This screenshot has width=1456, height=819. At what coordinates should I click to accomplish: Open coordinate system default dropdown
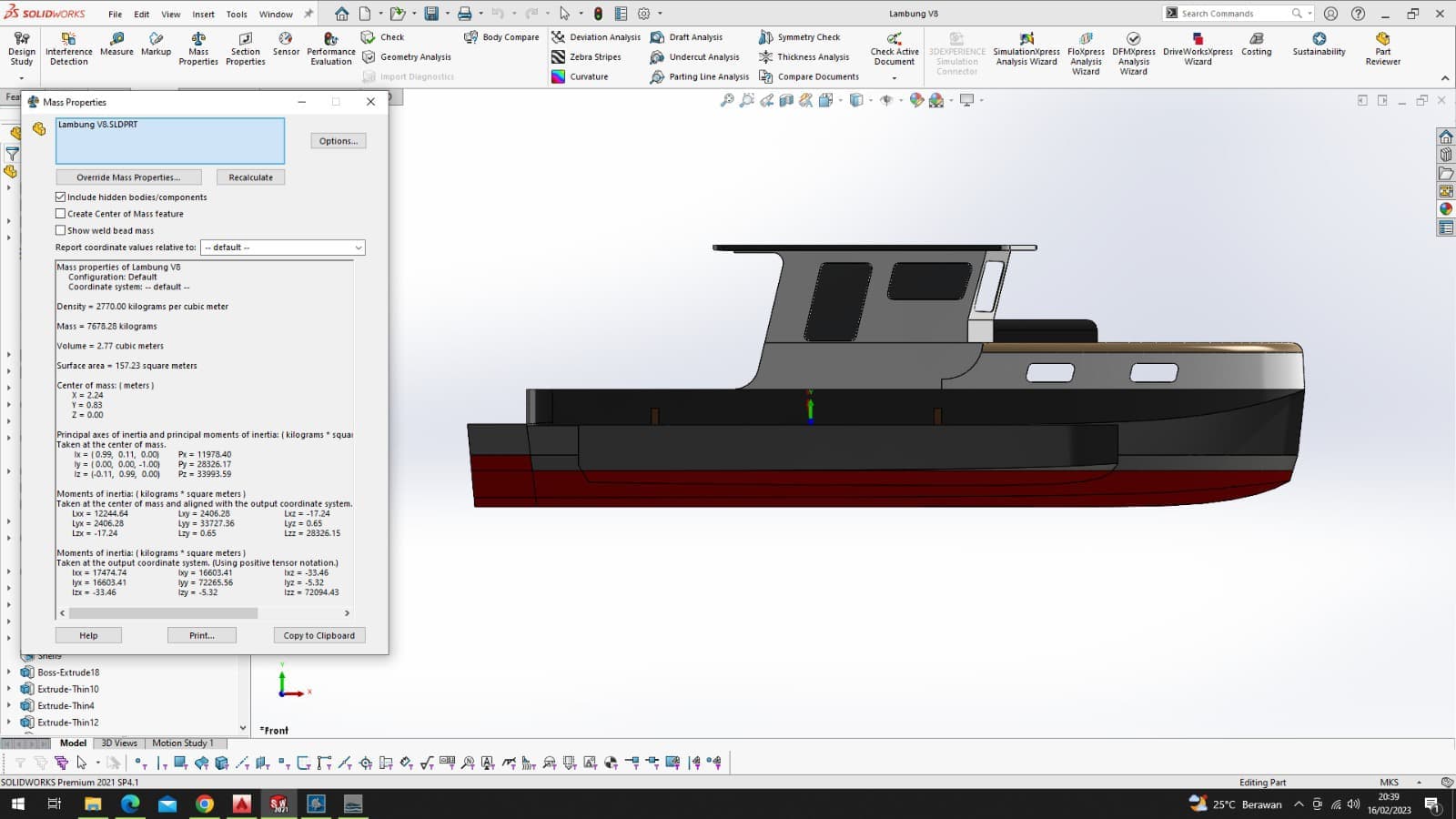pyautogui.click(x=283, y=248)
